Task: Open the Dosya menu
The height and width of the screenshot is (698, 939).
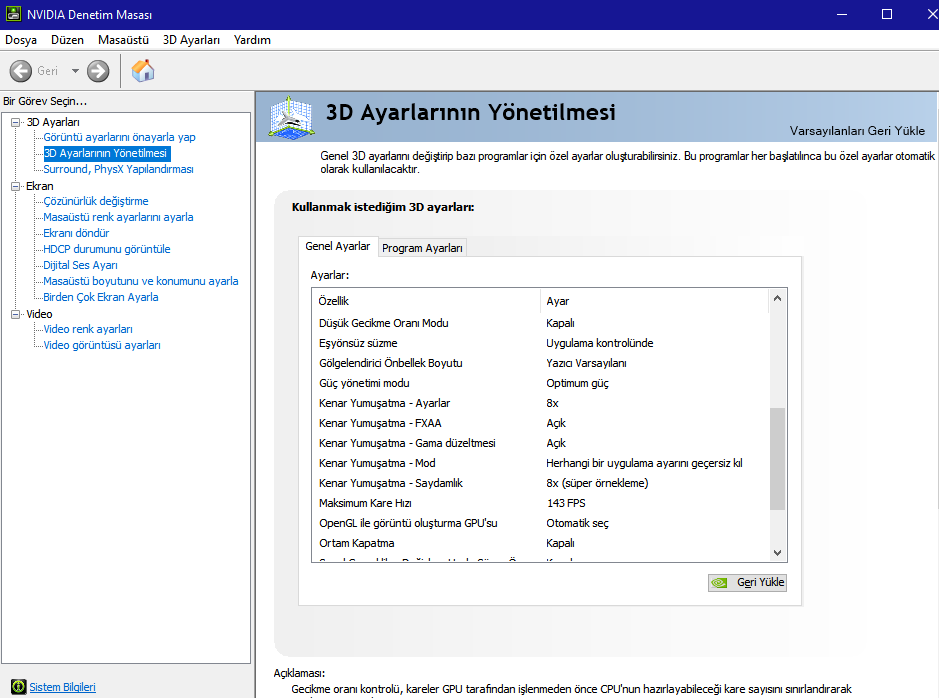Action: click(x=21, y=40)
